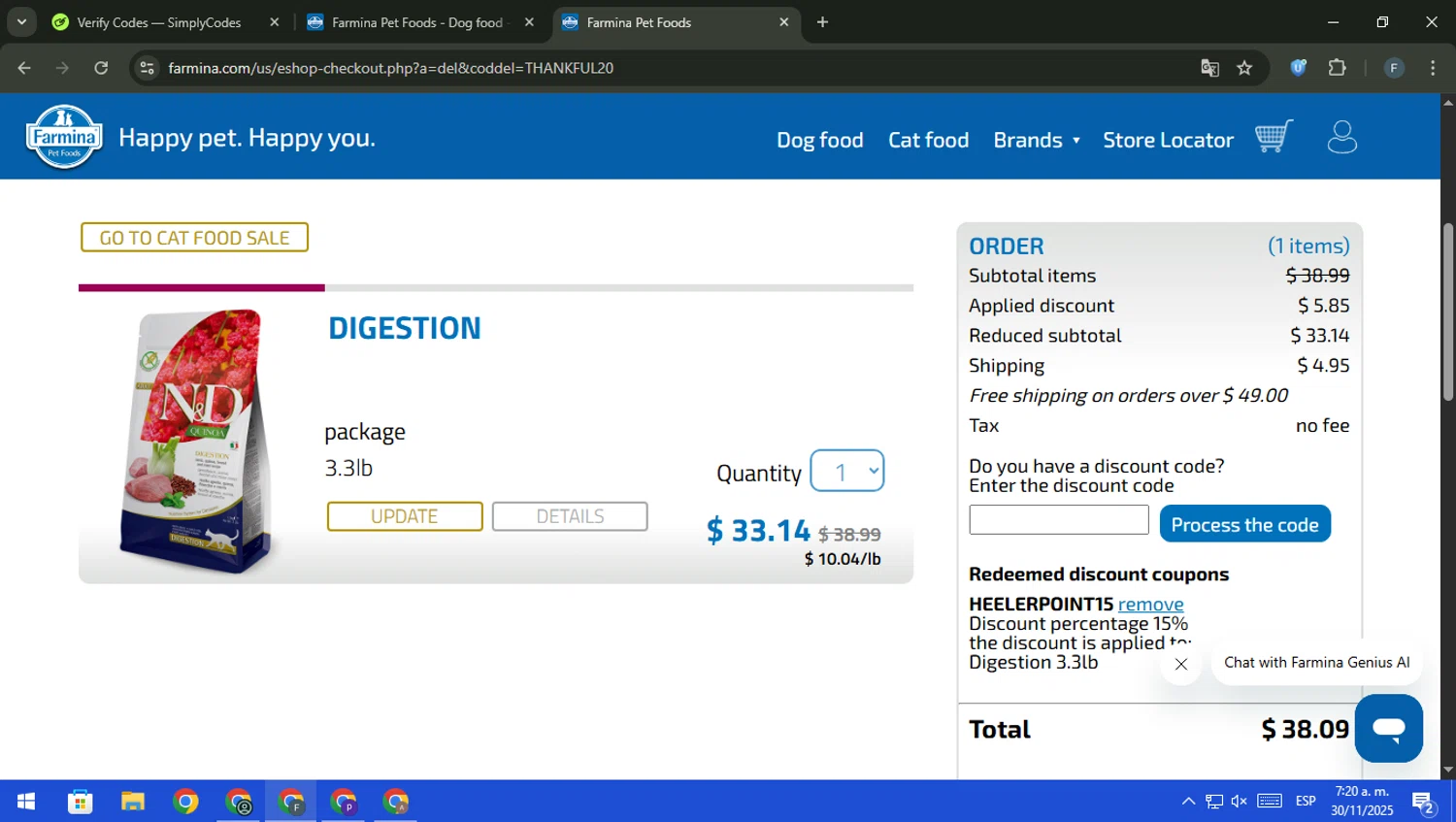Image resolution: width=1456 pixels, height=822 pixels.
Task: Toggle the muted volume tray icon
Action: click(1239, 802)
